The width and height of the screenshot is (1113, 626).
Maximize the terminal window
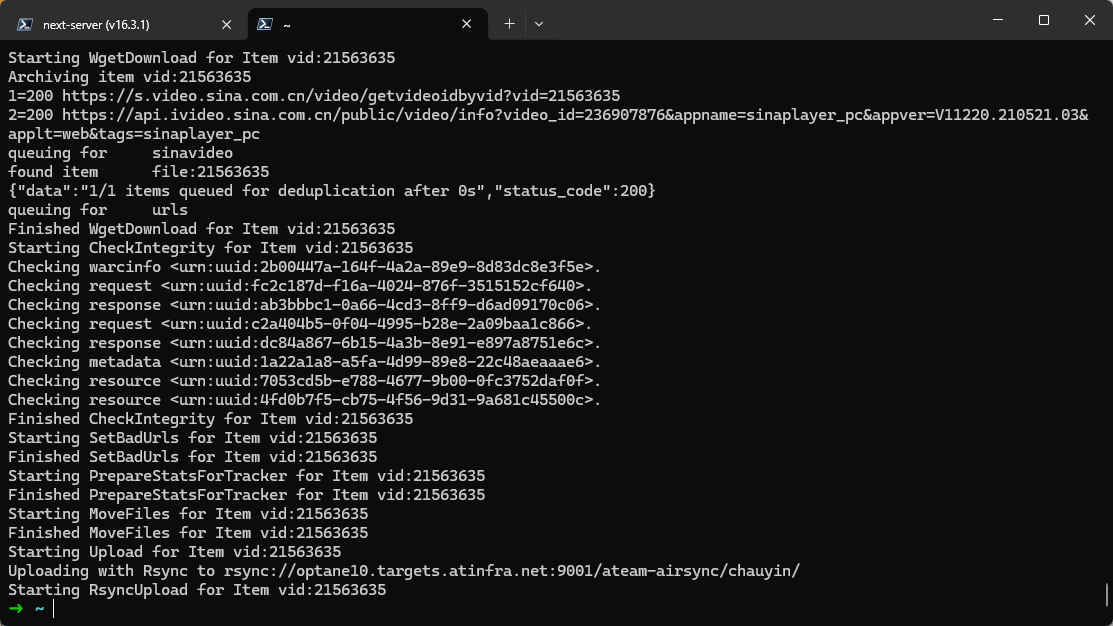1043,20
